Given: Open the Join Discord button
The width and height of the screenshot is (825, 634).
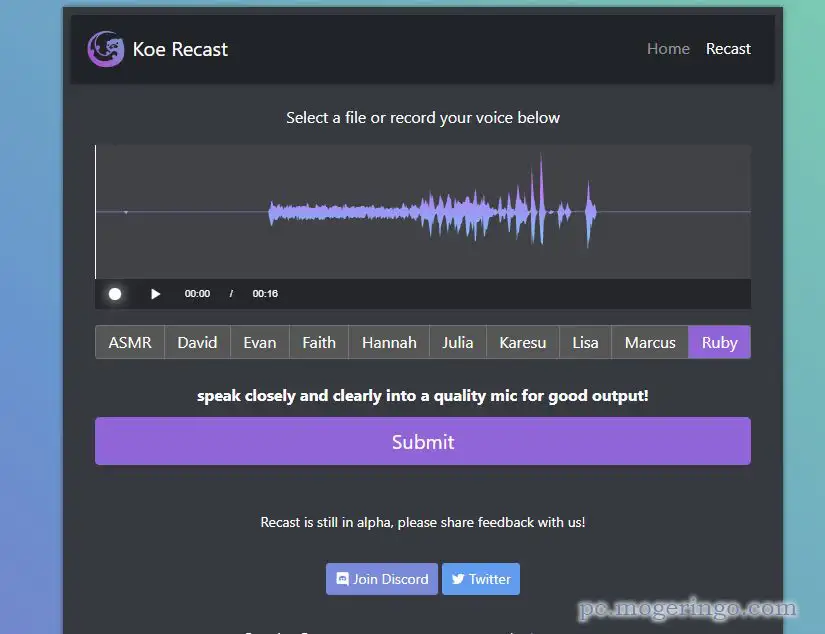Looking at the screenshot, I should (382, 579).
